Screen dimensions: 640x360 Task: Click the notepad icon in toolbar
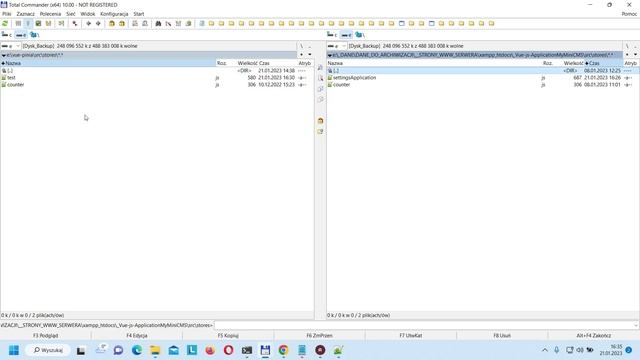(202, 24)
